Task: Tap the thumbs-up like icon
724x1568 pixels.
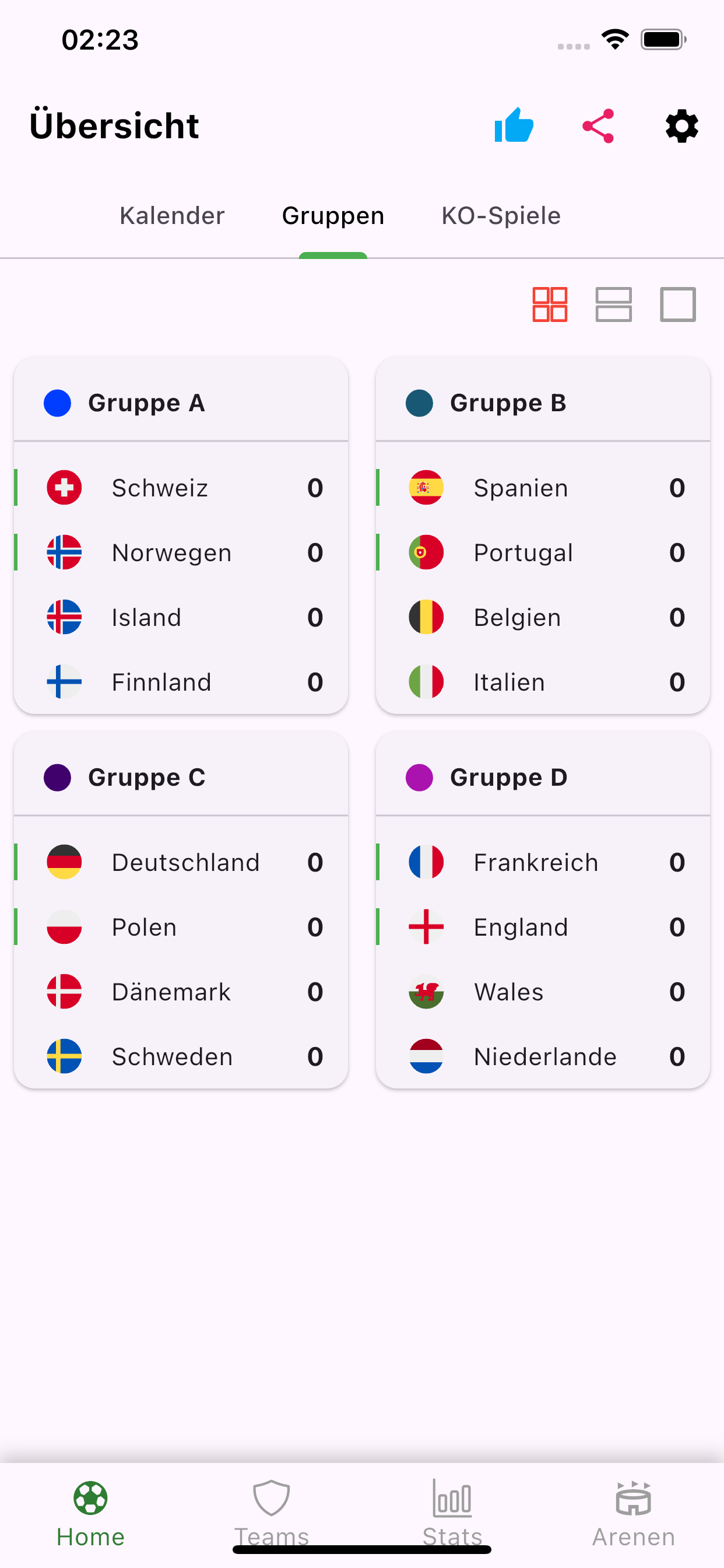Action: (514, 126)
